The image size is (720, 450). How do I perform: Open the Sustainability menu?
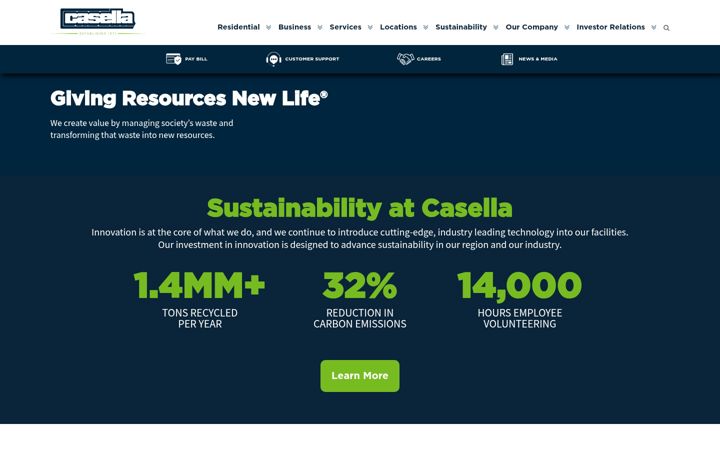pyautogui.click(x=461, y=27)
